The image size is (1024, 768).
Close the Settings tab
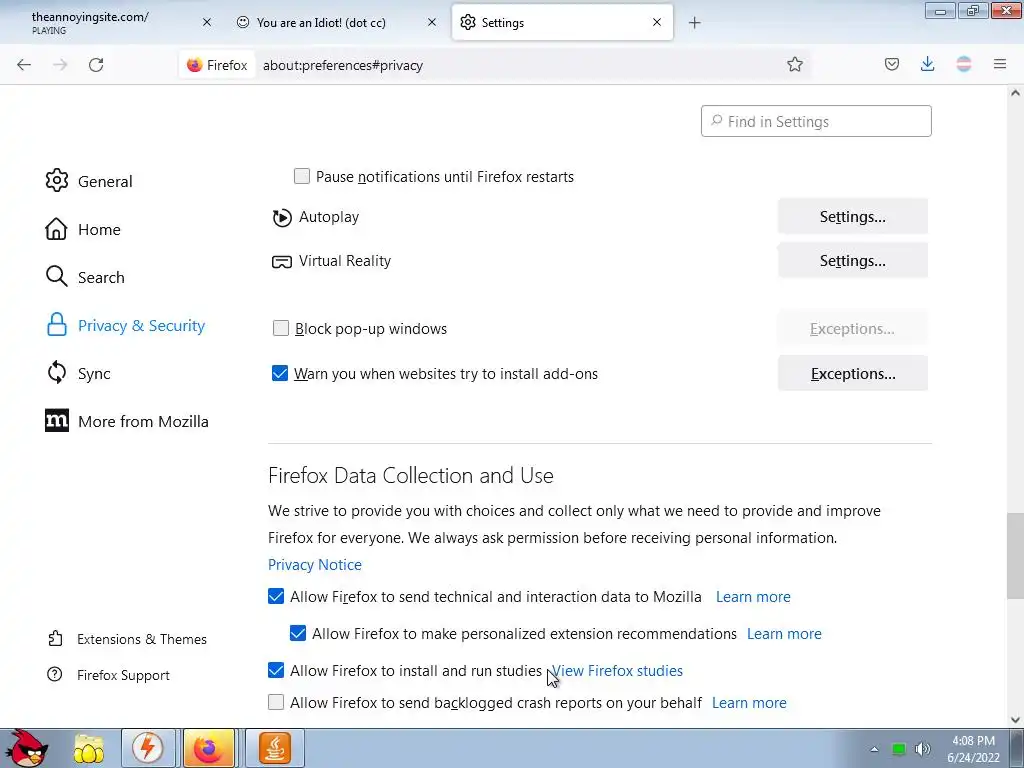[x=657, y=22]
